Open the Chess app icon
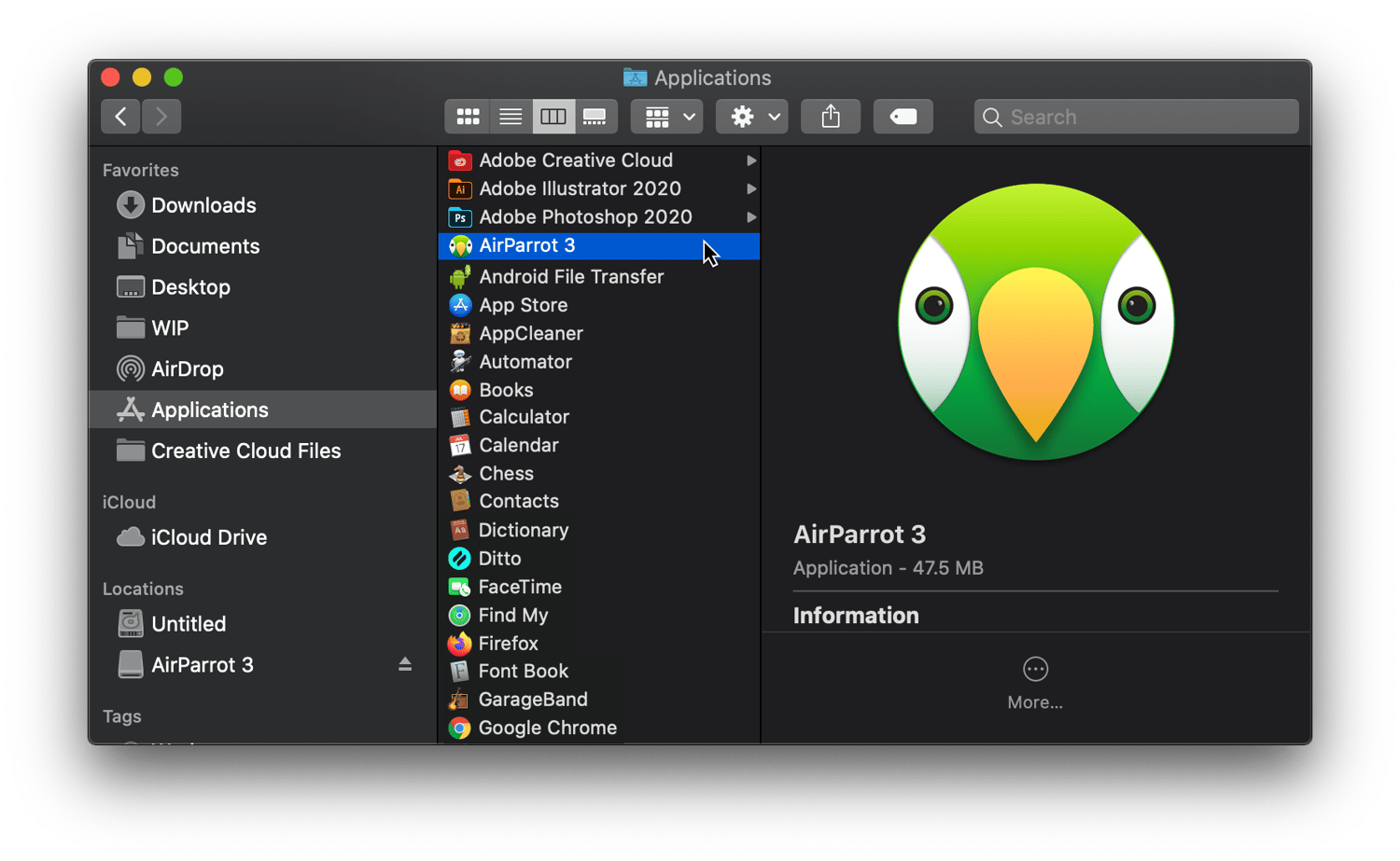The height and width of the screenshot is (861, 1400). point(460,473)
